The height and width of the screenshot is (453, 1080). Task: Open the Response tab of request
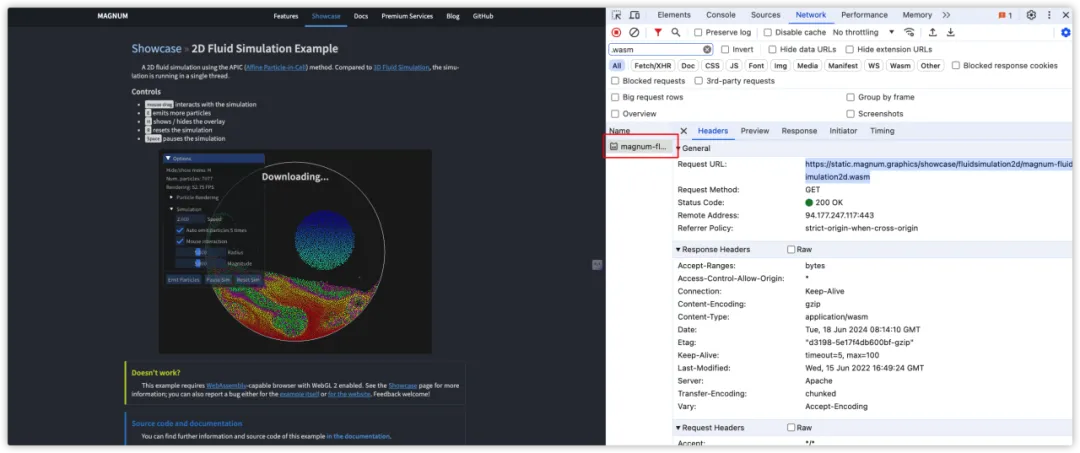[x=799, y=131]
